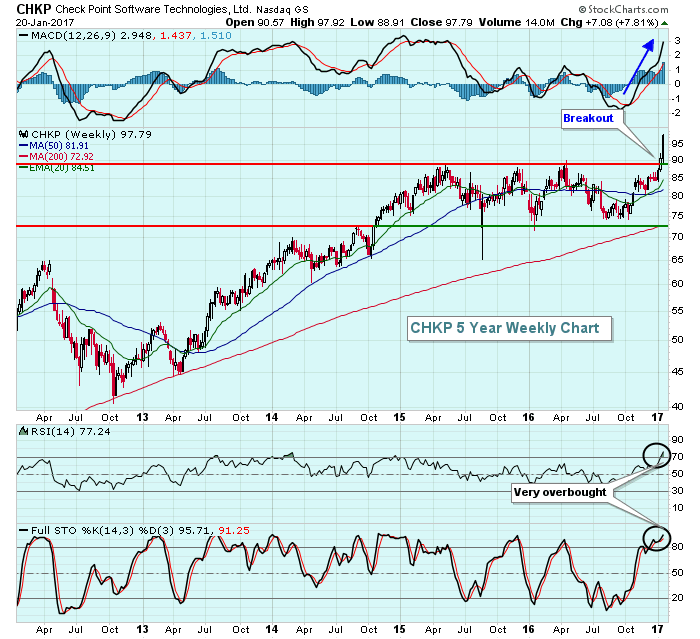This screenshot has height=639, width=700.
Task: Click the 30 tick on the RSI axis
Action: (677, 491)
